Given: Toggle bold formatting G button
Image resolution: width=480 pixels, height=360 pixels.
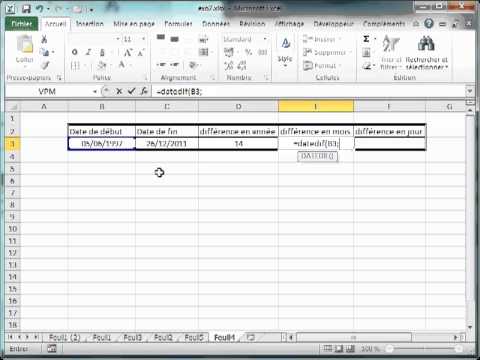Looking at the screenshot, I should [x=75, y=52].
